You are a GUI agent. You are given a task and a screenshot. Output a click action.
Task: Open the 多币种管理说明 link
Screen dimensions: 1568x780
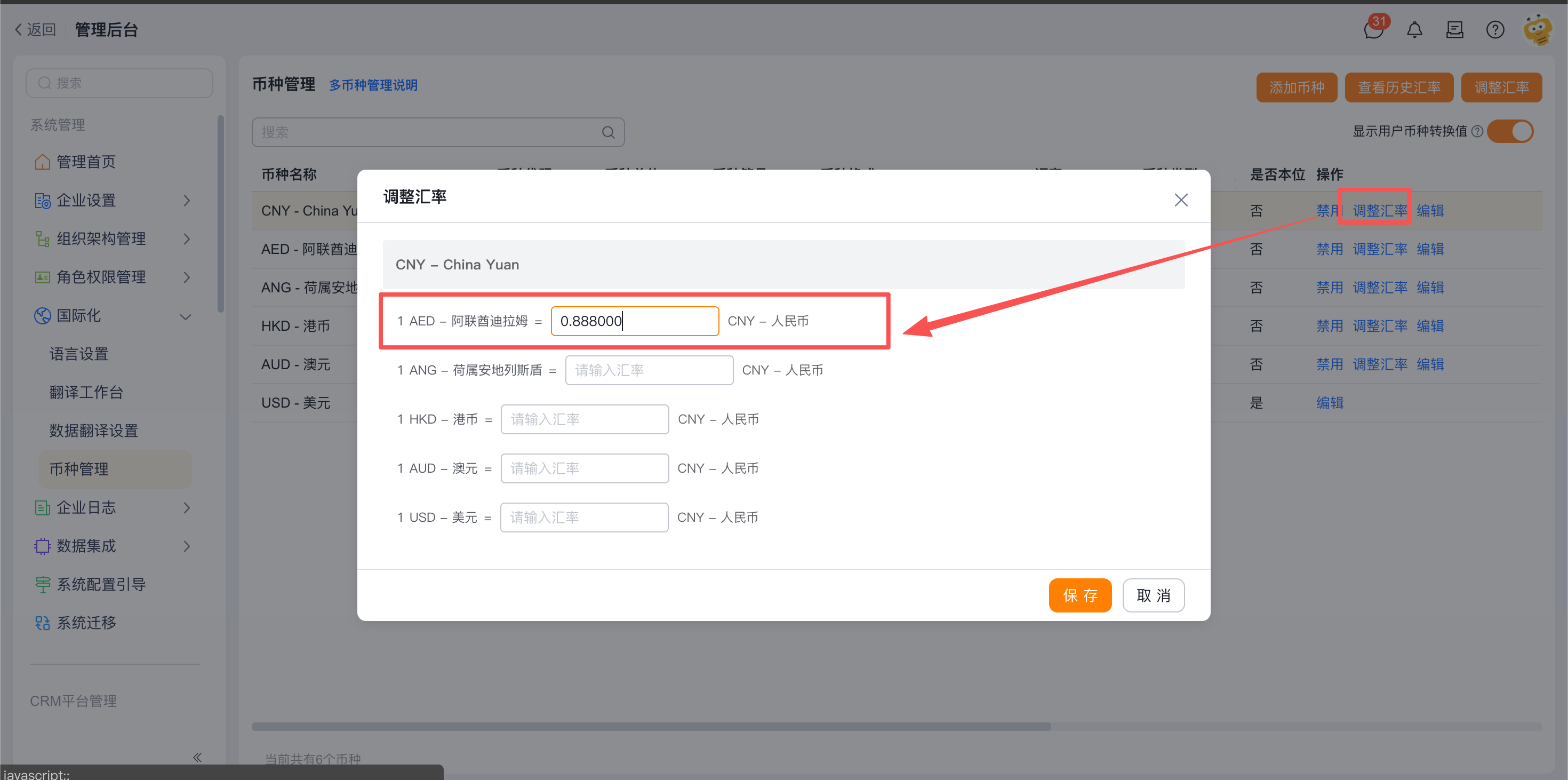pos(373,85)
